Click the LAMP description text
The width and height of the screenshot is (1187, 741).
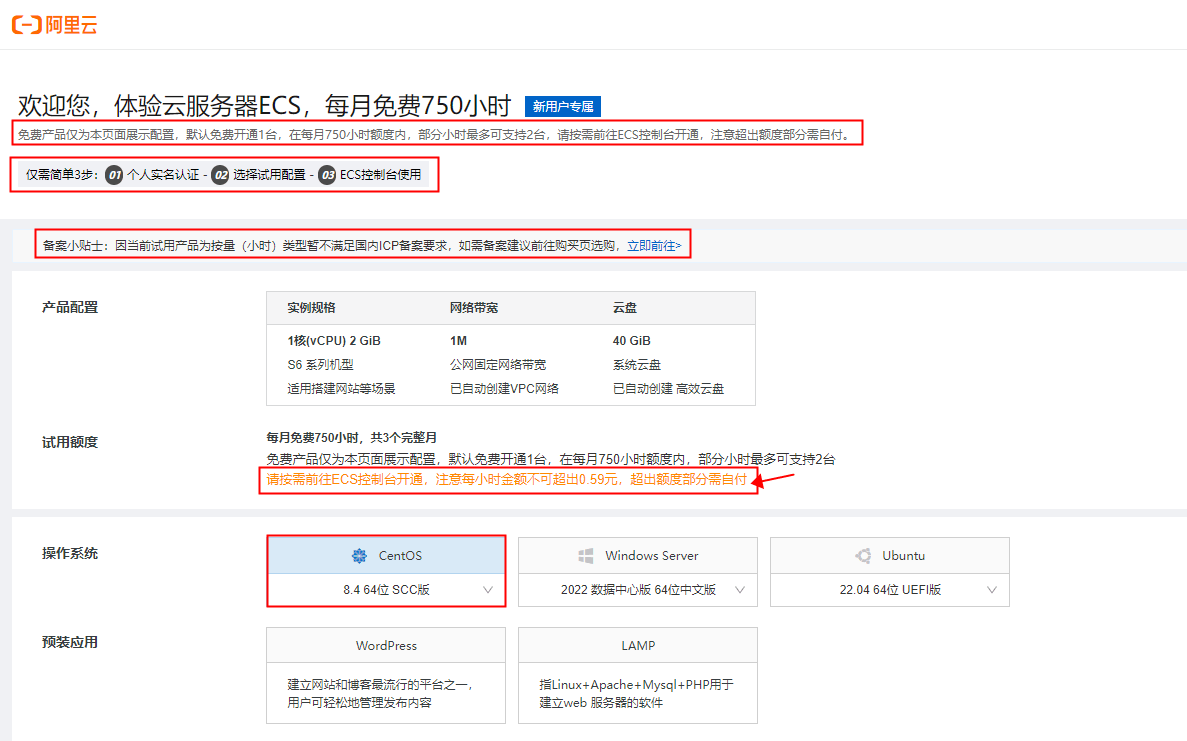[x=637, y=693]
